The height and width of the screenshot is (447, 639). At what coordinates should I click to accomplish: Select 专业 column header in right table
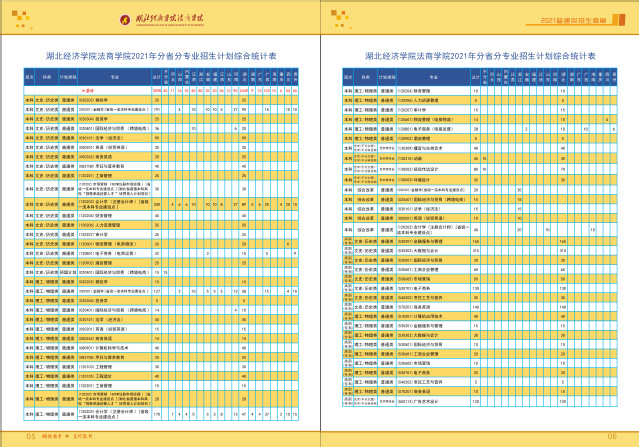pyautogui.click(x=432, y=76)
